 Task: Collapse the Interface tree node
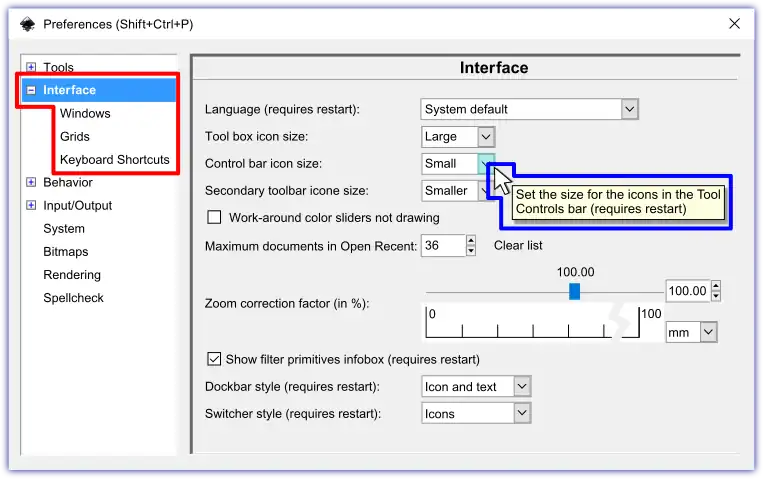point(31,90)
